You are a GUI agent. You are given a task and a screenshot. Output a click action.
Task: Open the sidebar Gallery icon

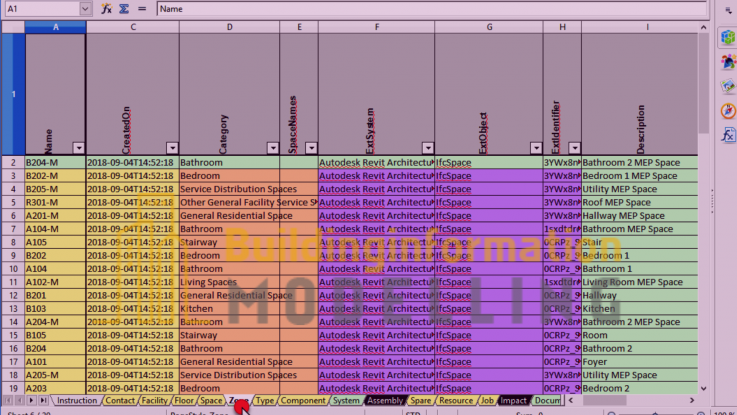point(728,86)
